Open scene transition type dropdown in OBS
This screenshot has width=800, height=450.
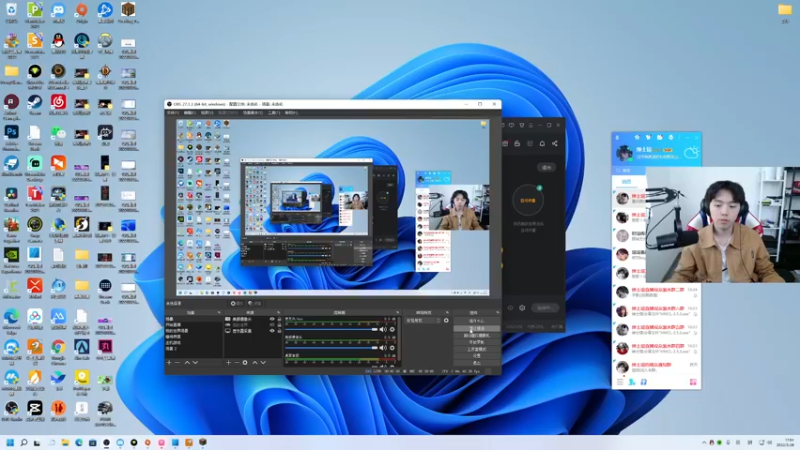pyautogui.click(x=423, y=320)
